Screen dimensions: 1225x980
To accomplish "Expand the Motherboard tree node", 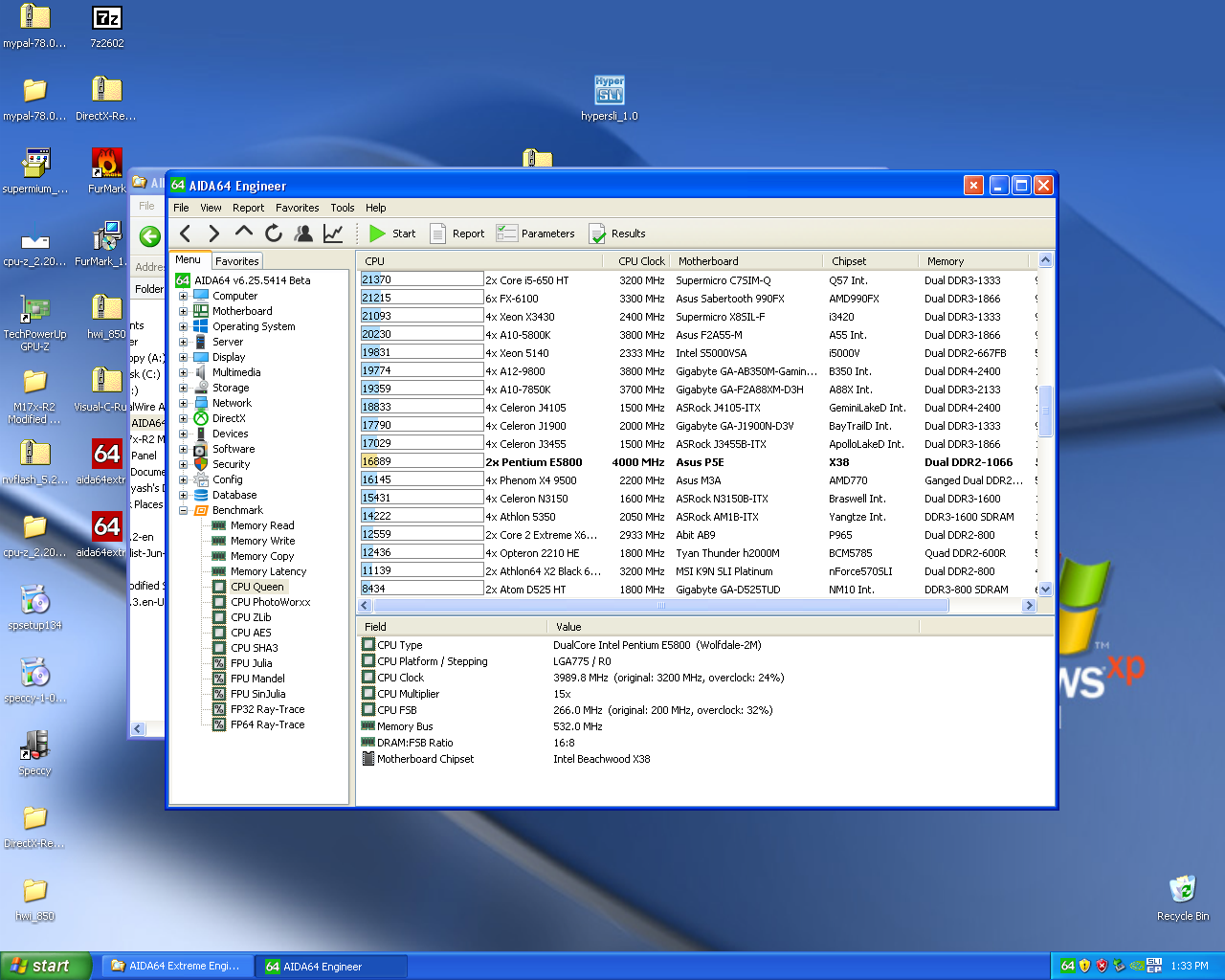I will [x=183, y=311].
